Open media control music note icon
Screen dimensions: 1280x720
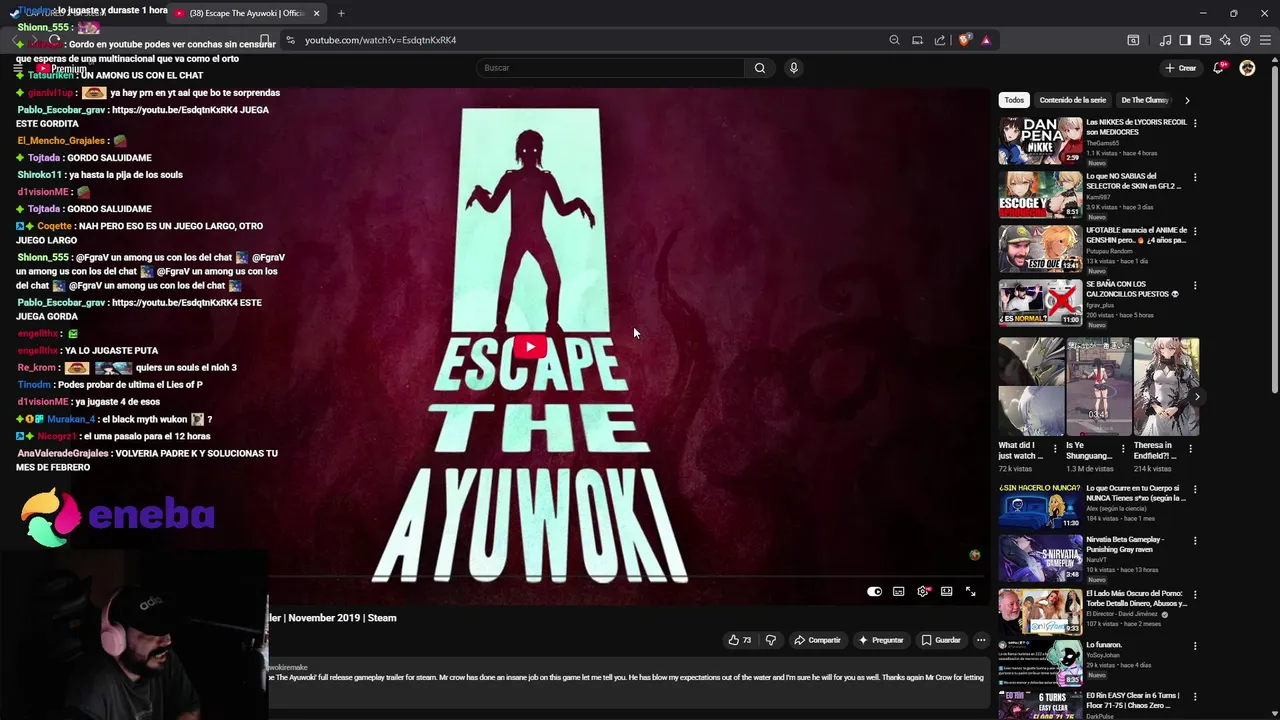tap(1165, 40)
